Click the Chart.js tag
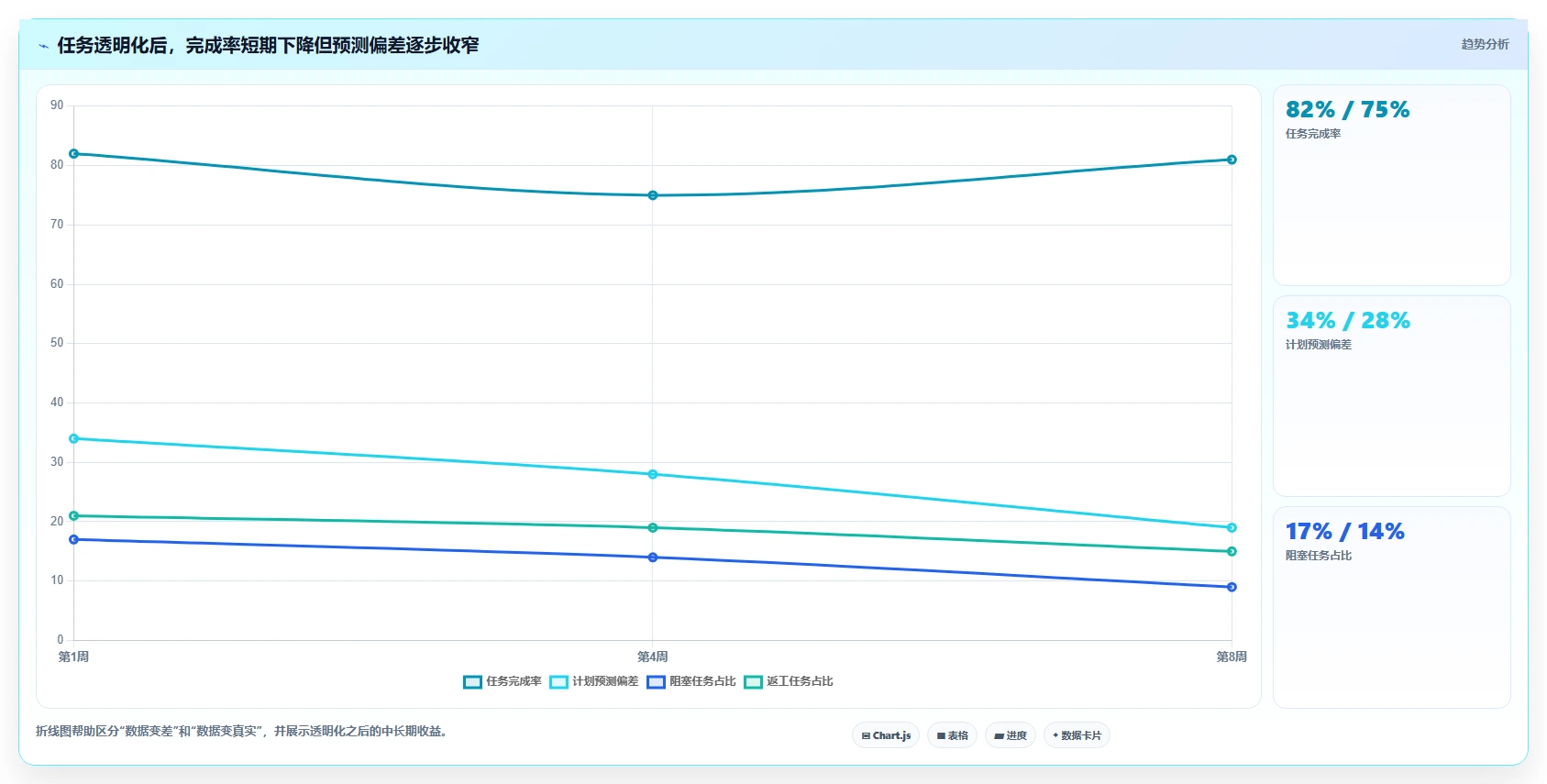The height and width of the screenshot is (784, 1547). click(x=886, y=735)
